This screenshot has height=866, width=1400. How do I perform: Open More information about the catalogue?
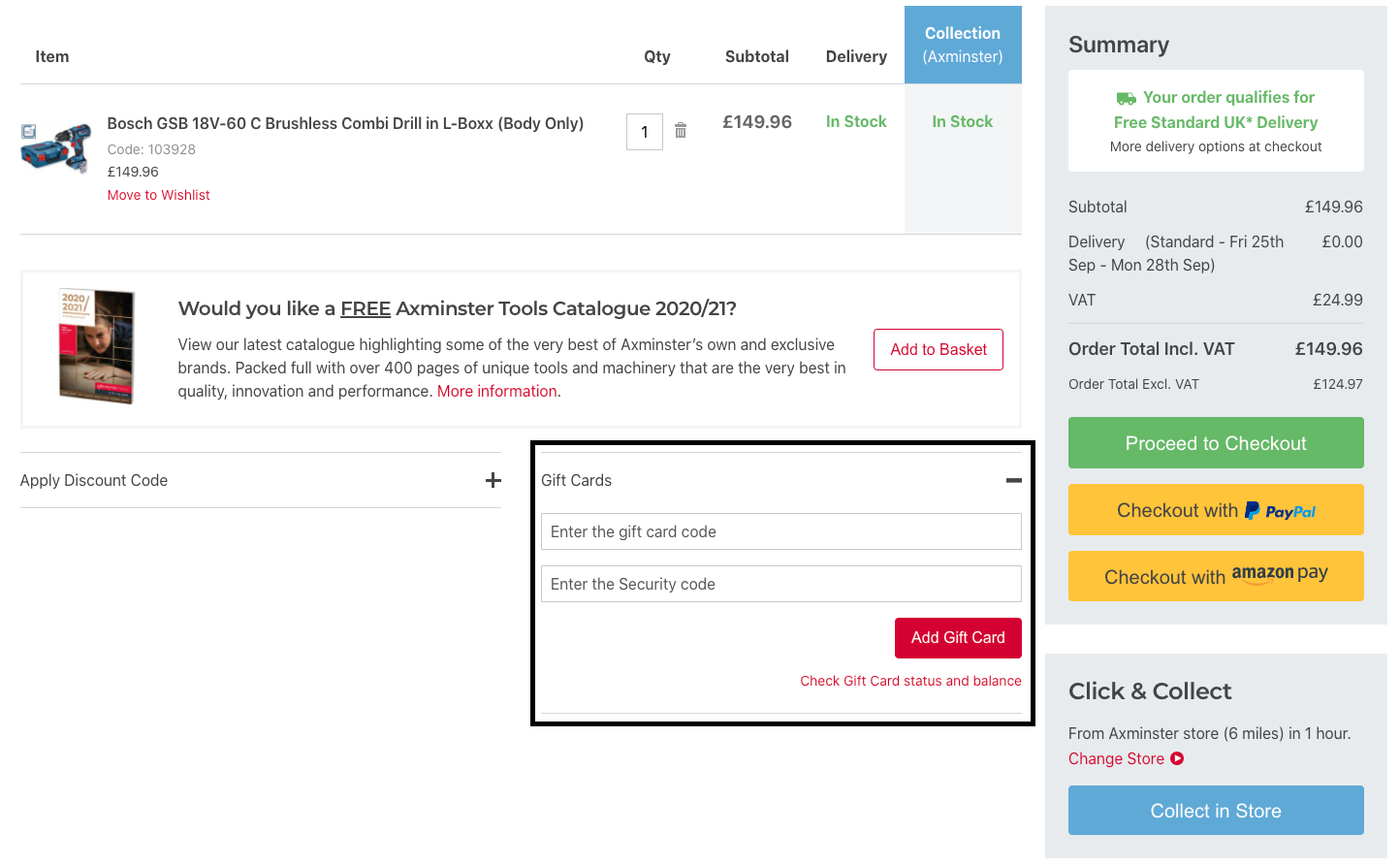coord(497,392)
